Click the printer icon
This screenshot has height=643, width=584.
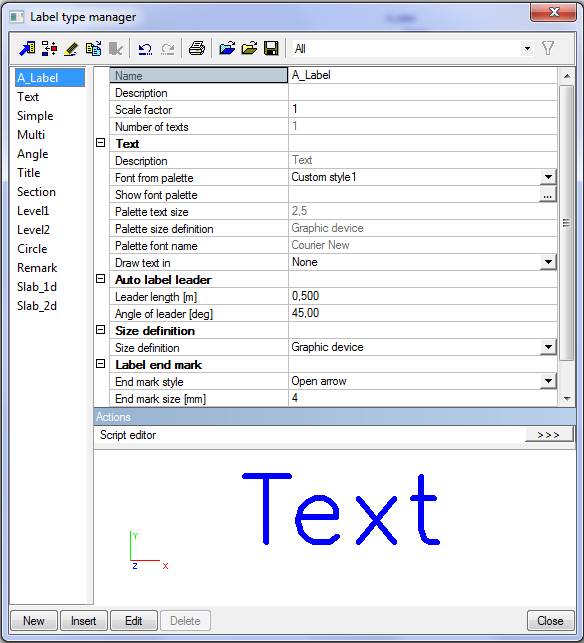point(196,49)
